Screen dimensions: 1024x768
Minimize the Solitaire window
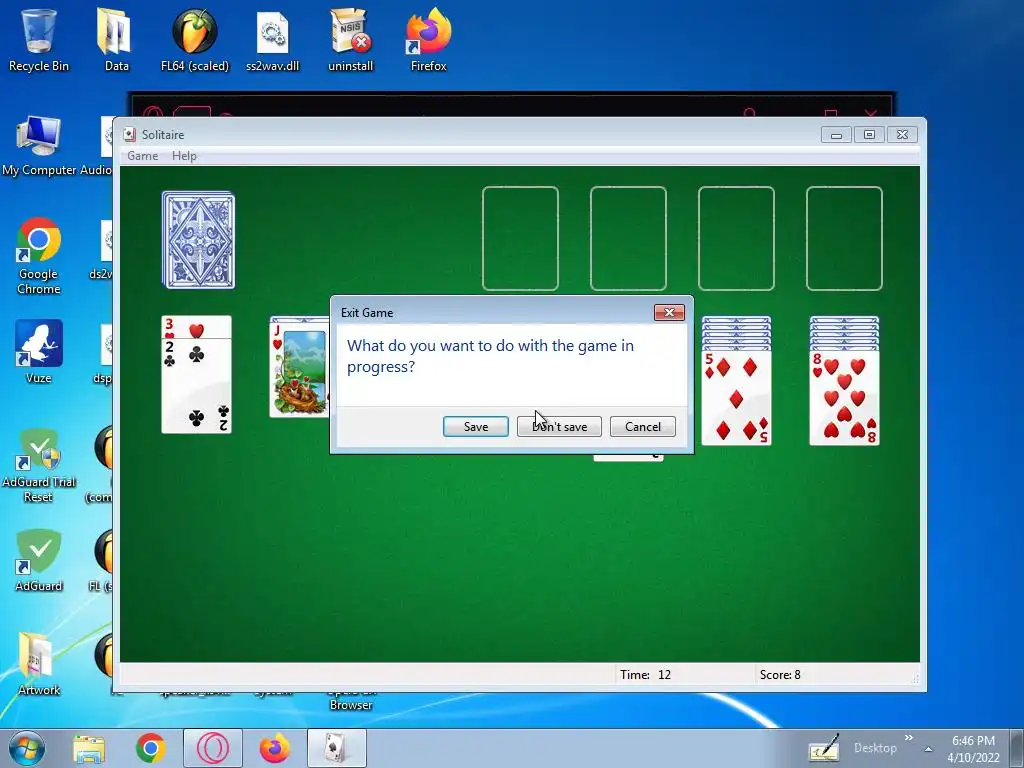(x=836, y=135)
